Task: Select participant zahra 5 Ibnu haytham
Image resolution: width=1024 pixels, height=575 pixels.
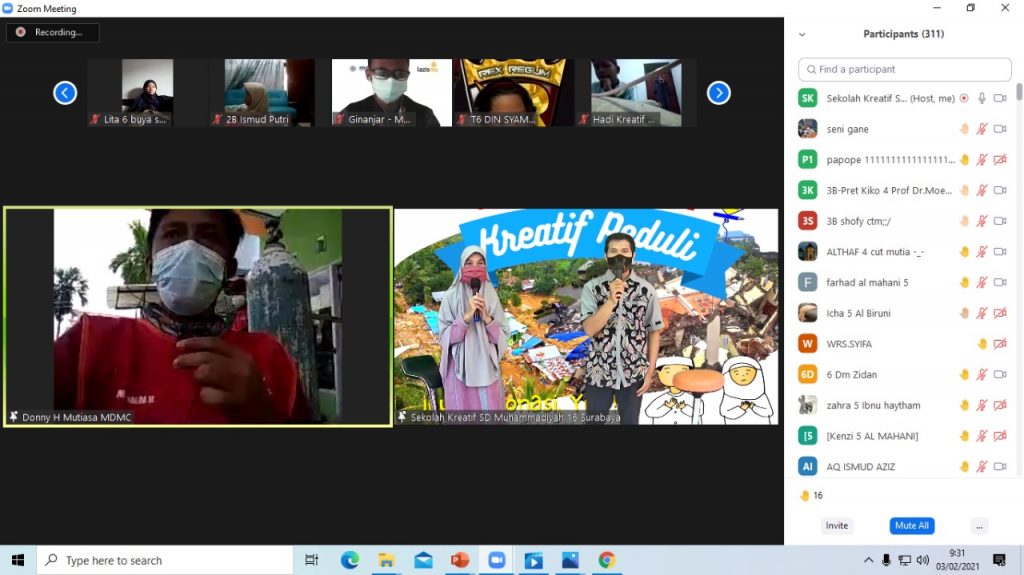Action: (873, 405)
